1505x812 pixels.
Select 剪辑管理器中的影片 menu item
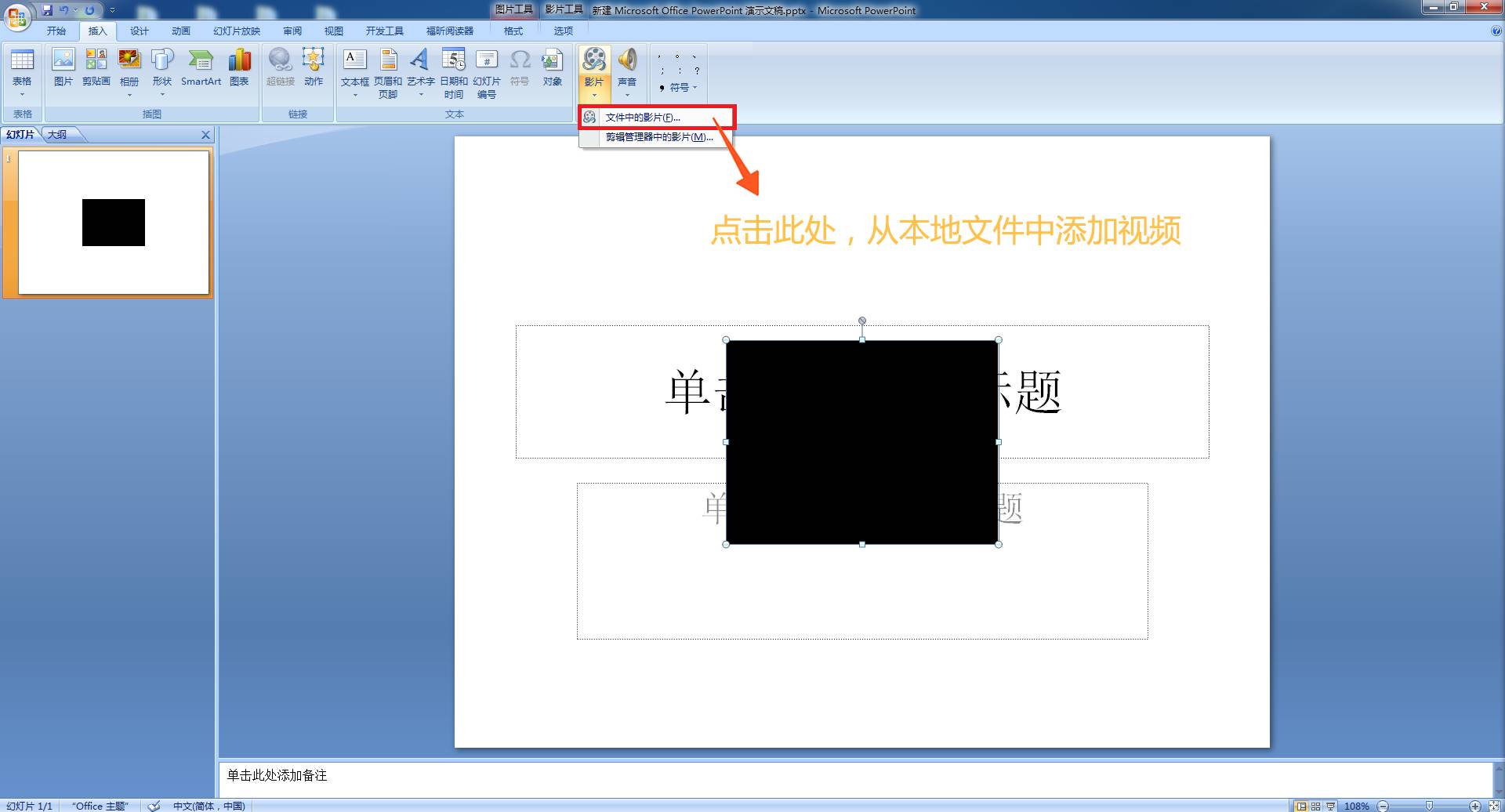click(x=658, y=137)
